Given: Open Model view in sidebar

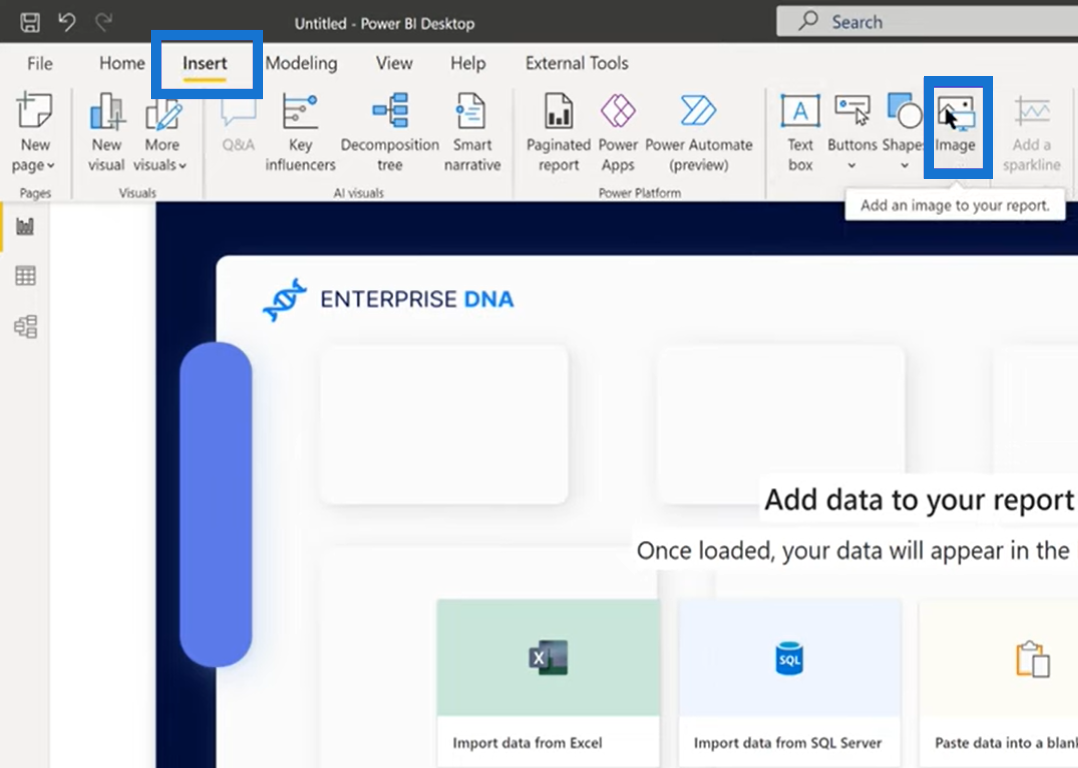Looking at the screenshot, I should [25, 327].
